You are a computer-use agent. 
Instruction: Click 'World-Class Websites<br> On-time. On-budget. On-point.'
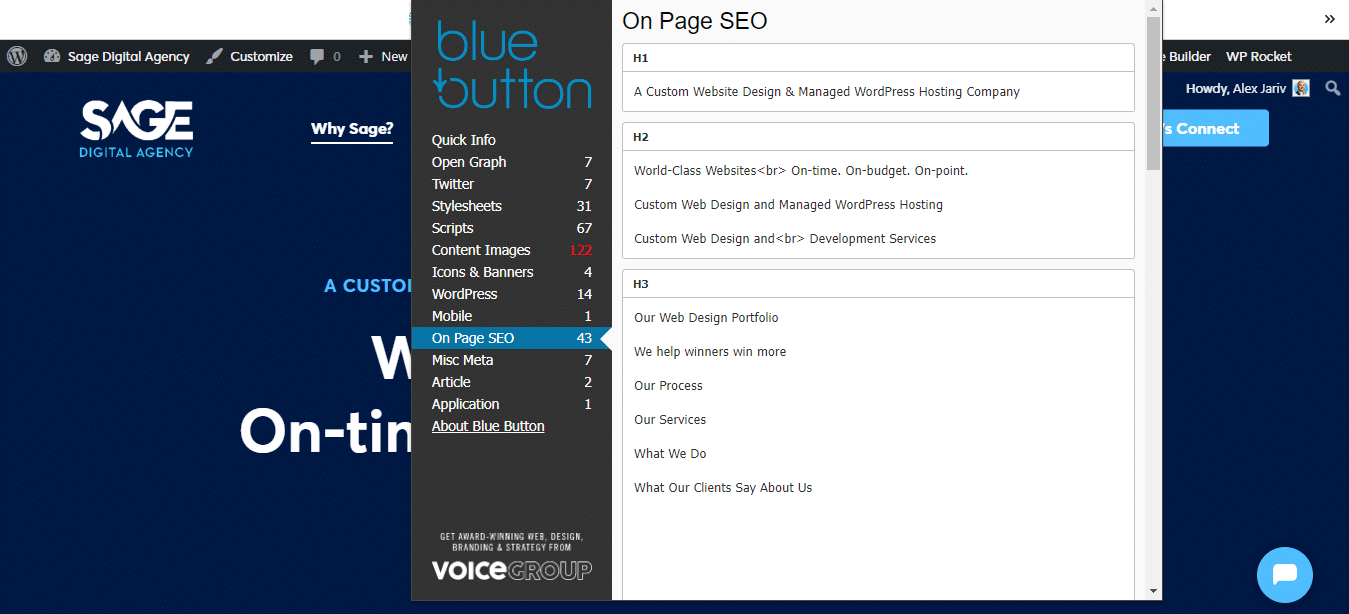pos(801,171)
